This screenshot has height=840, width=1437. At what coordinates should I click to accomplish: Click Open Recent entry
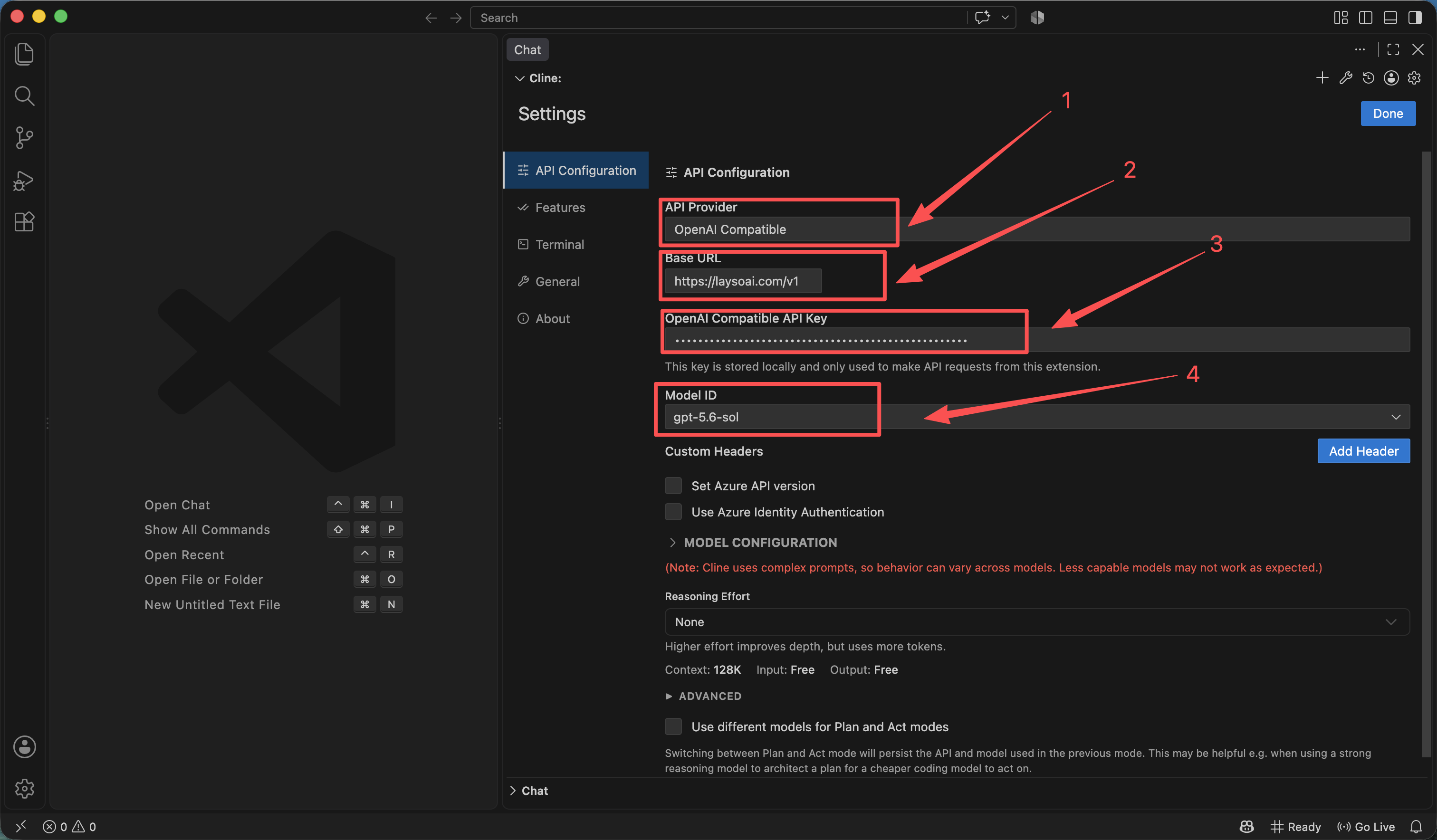183,554
